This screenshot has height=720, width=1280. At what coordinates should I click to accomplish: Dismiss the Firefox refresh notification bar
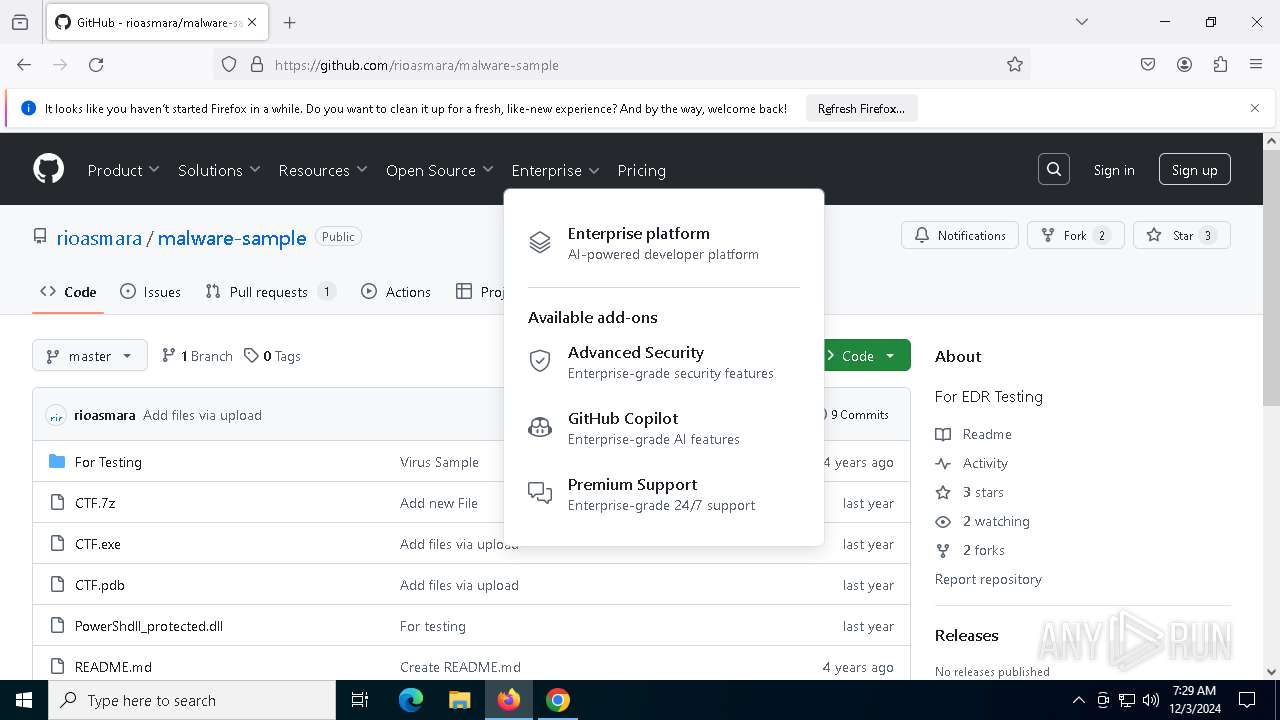pos(1255,108)
